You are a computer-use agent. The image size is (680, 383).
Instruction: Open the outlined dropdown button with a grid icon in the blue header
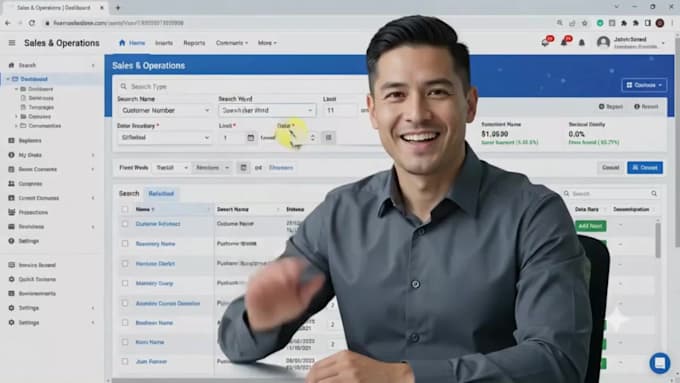644,85
